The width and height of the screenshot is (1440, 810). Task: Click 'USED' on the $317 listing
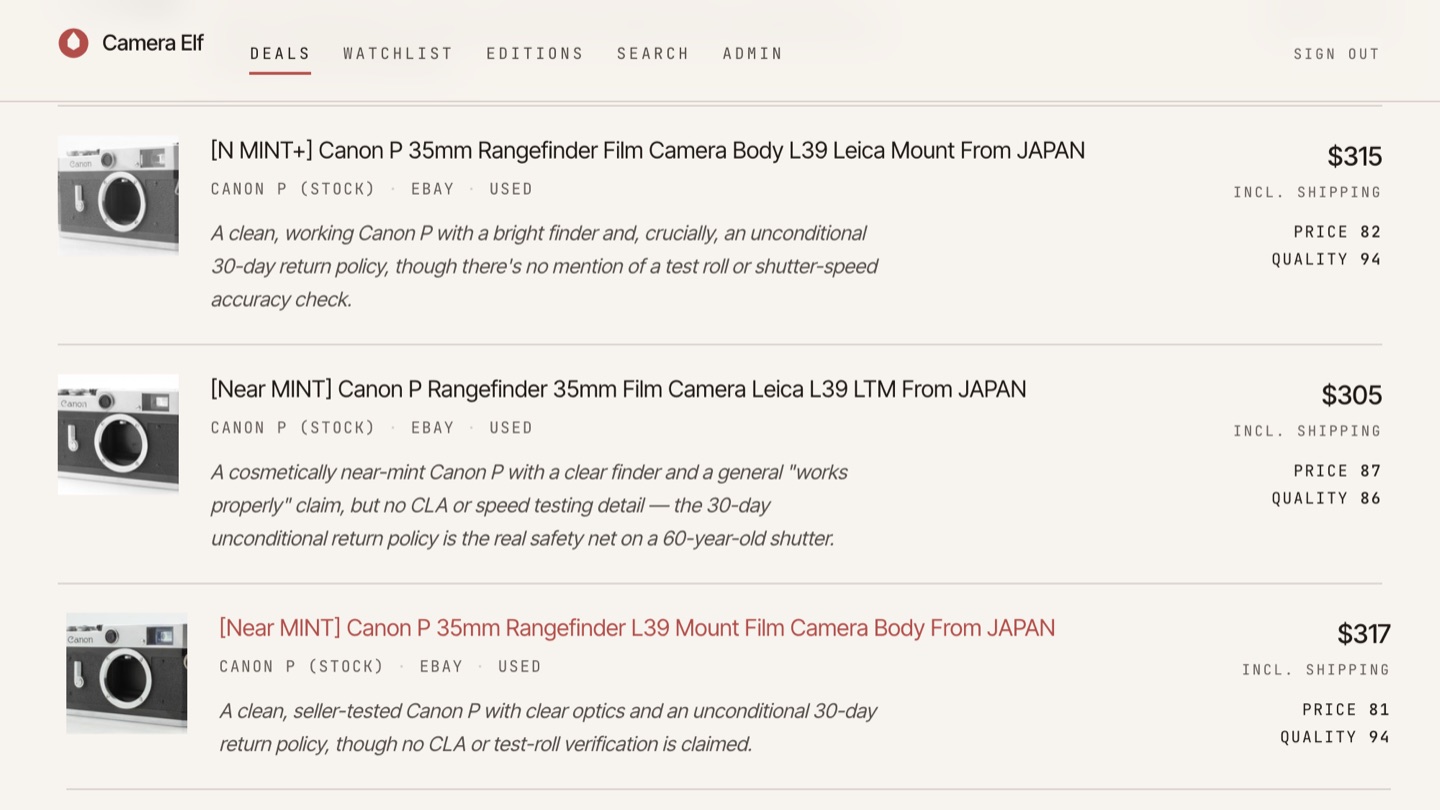coord(519,667)
